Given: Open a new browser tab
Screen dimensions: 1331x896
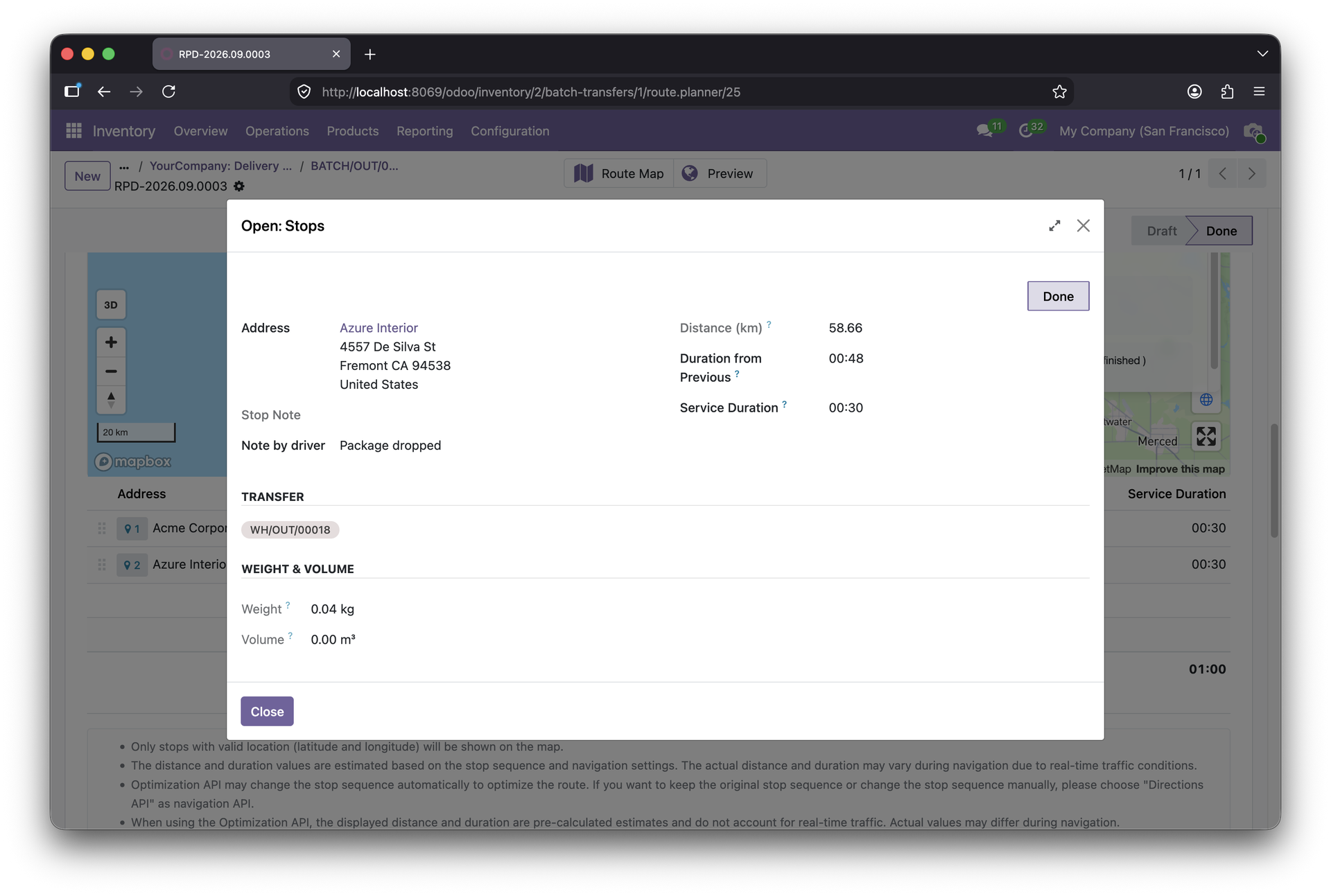Looking at the screenshot, I should click(x=370, y=54).
